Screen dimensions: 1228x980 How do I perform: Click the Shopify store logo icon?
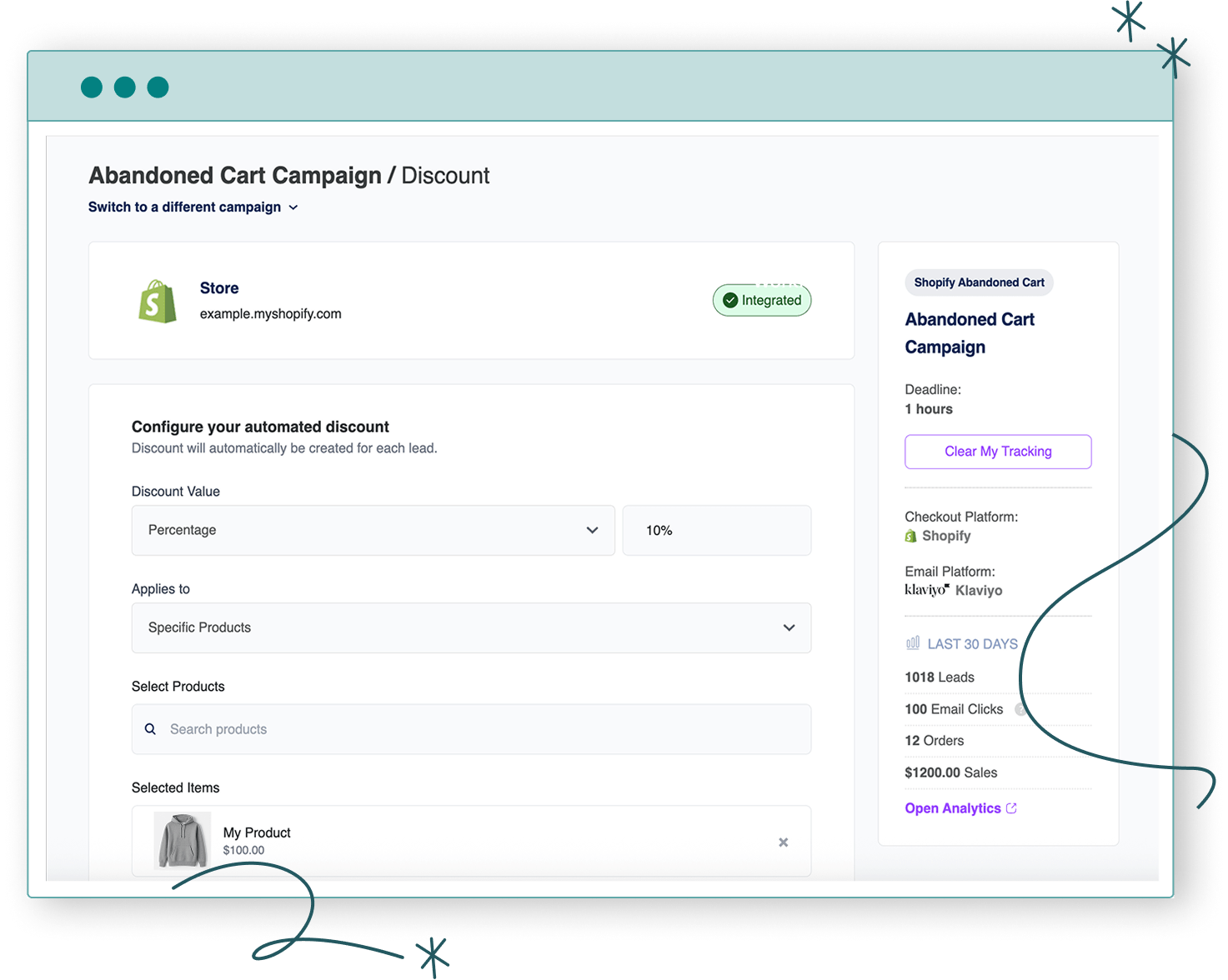pyautogui.click(x=158, y=301)
